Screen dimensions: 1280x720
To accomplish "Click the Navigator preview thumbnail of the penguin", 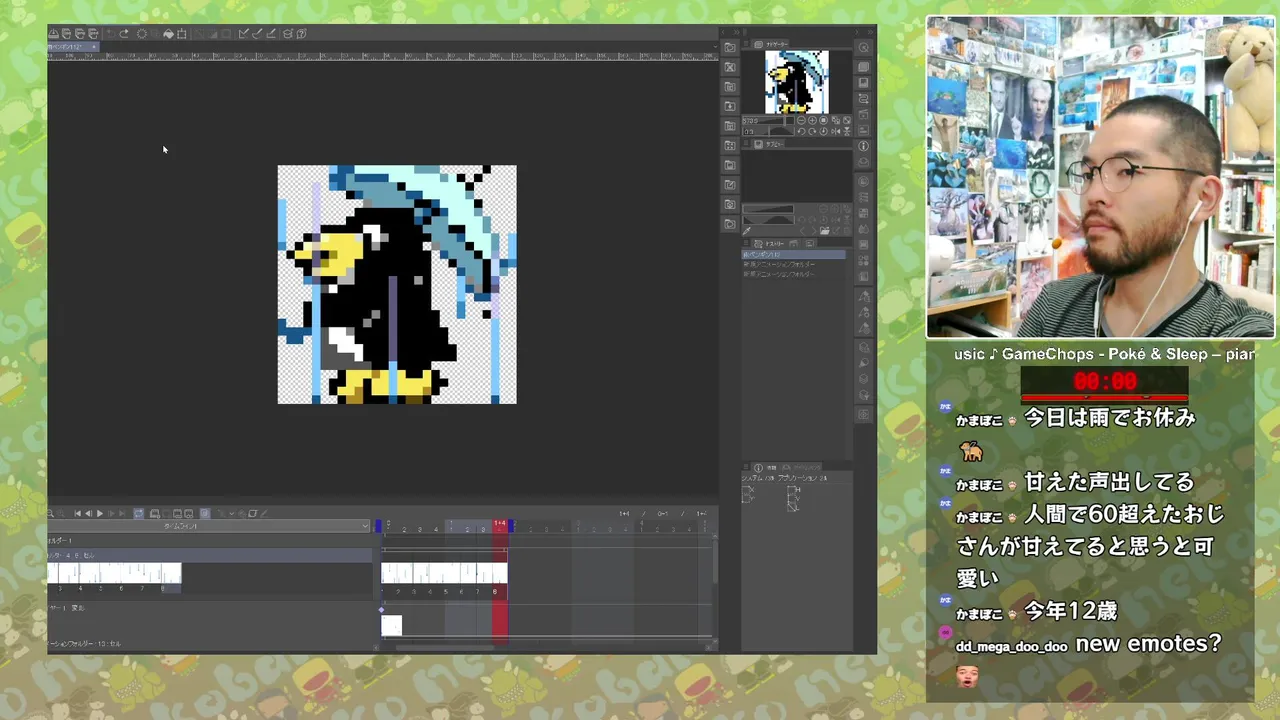I will [x=797, y=82].
